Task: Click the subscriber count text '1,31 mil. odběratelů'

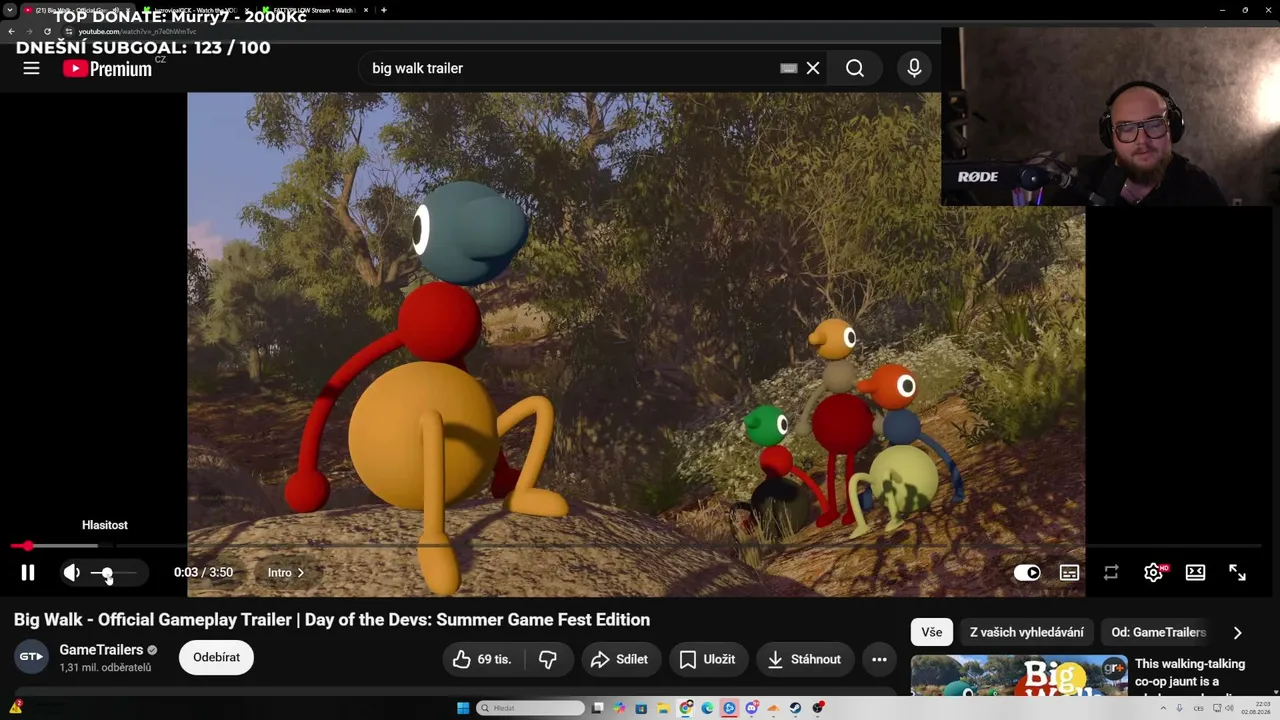Action: [105, 668]
